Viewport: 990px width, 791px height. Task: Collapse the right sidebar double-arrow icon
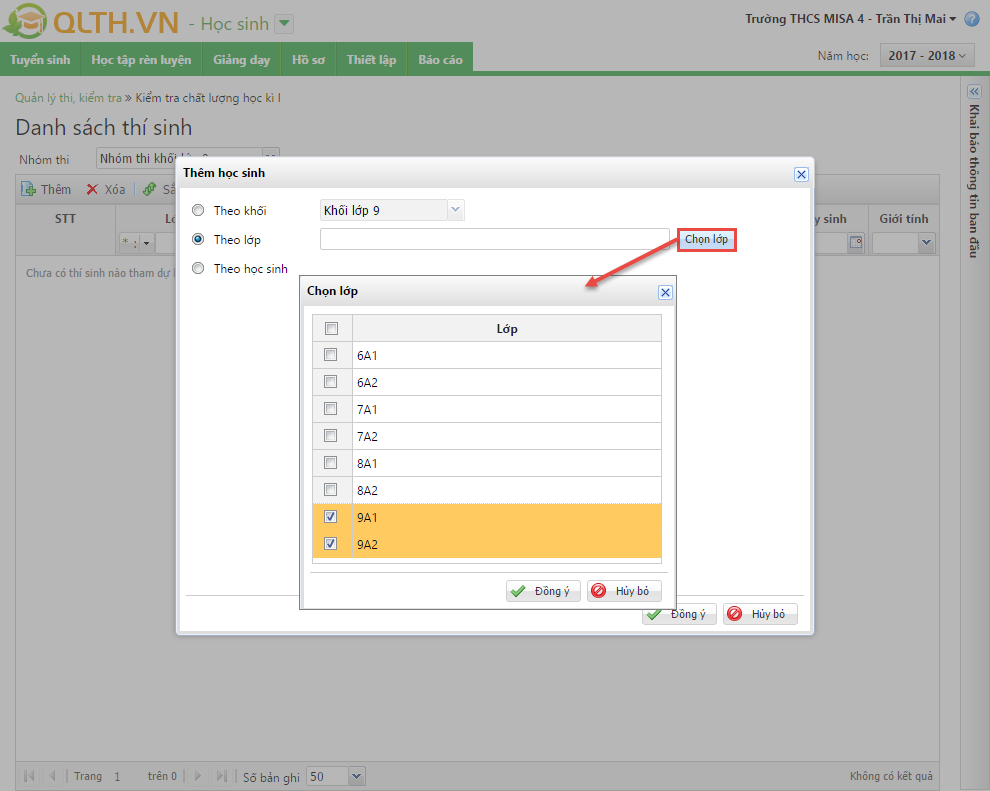click(974, 92)
